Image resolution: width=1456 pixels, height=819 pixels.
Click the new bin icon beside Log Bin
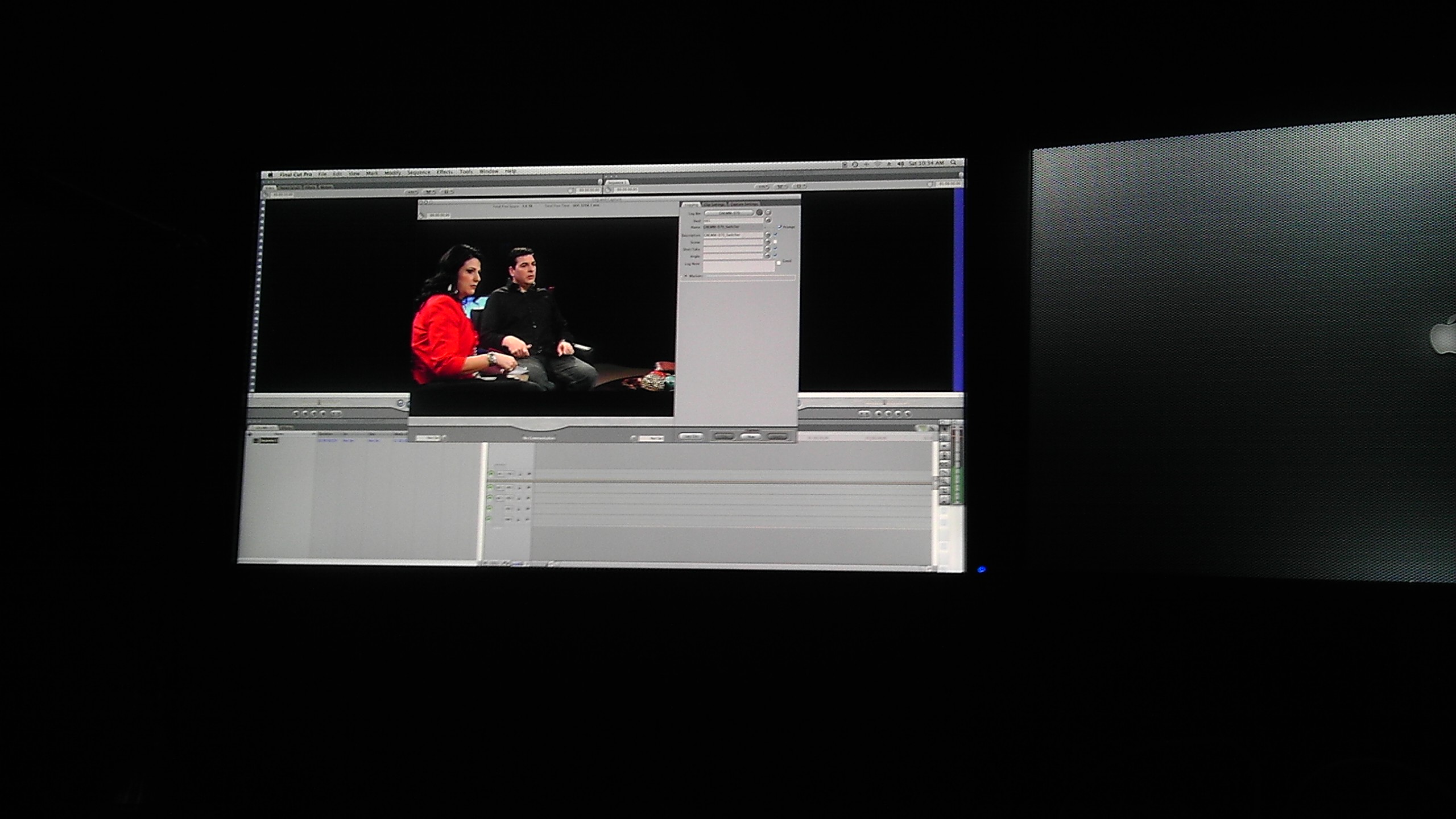click(x=768, y=212)
